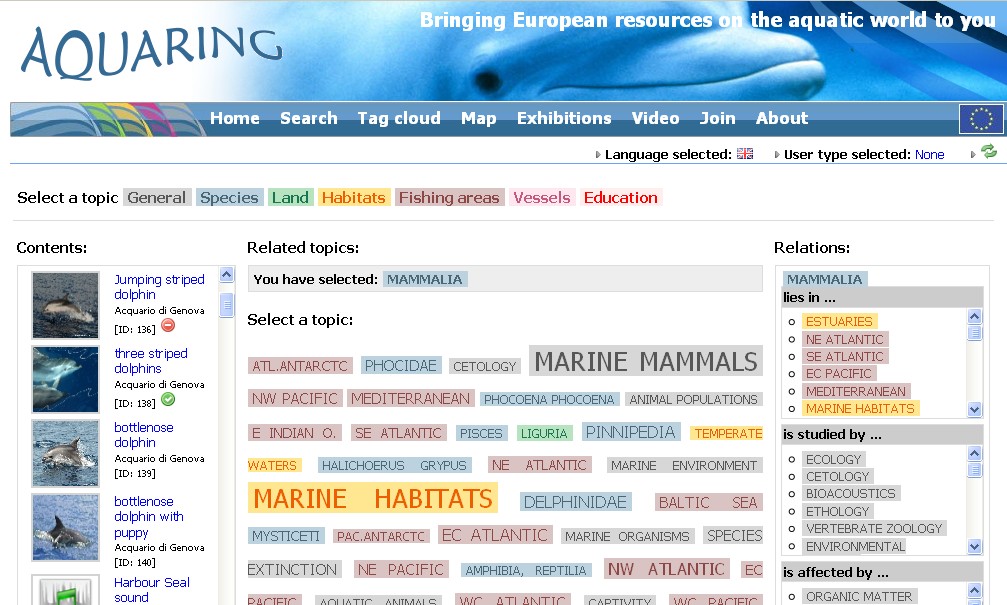Screen dimensions: 1007x605
Task: Choose the PINNIPEDIA tag
Action: point(631,432)
